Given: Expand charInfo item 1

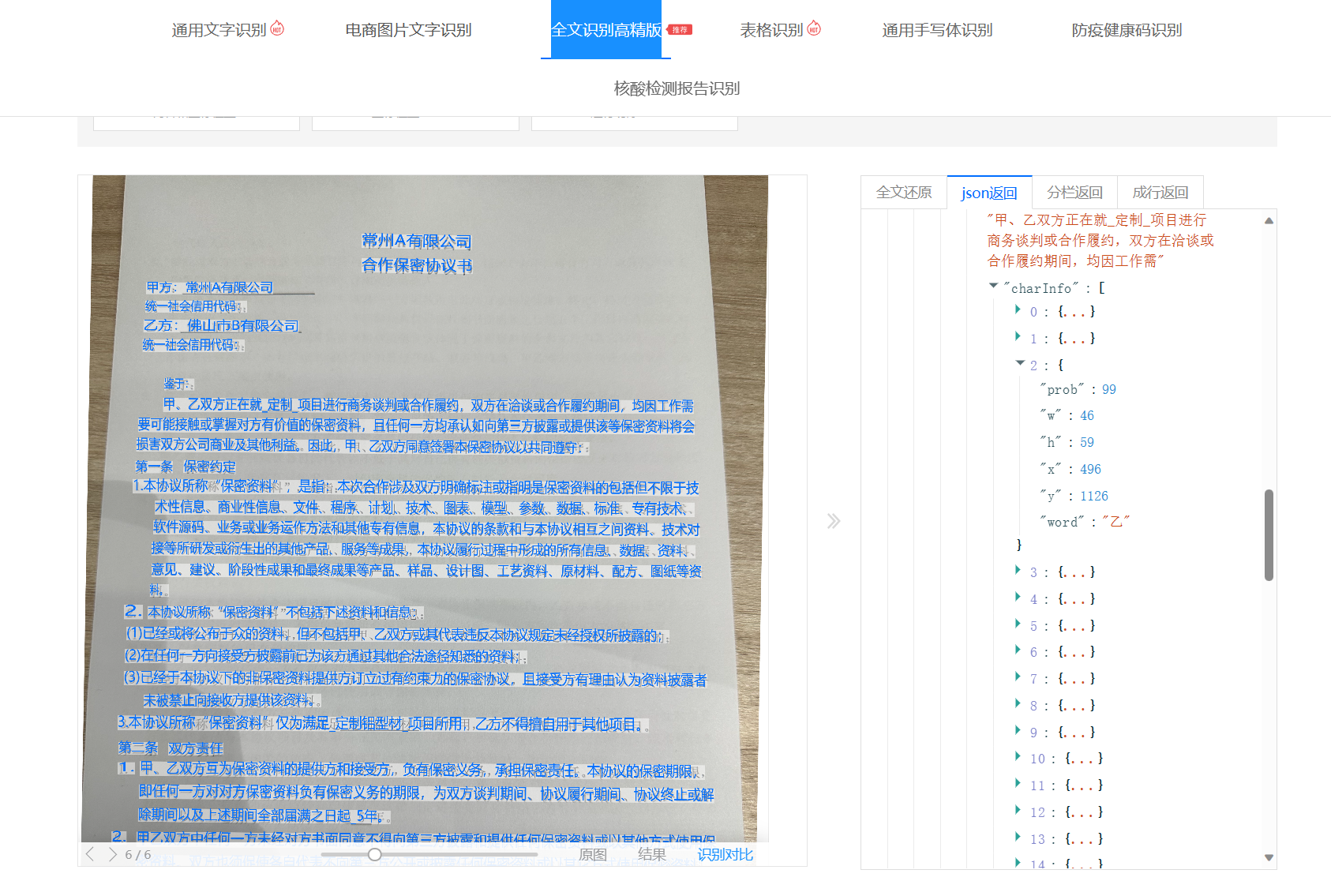Looking at the screenshot, I should pyautogui.click(x=1018, y=336).
